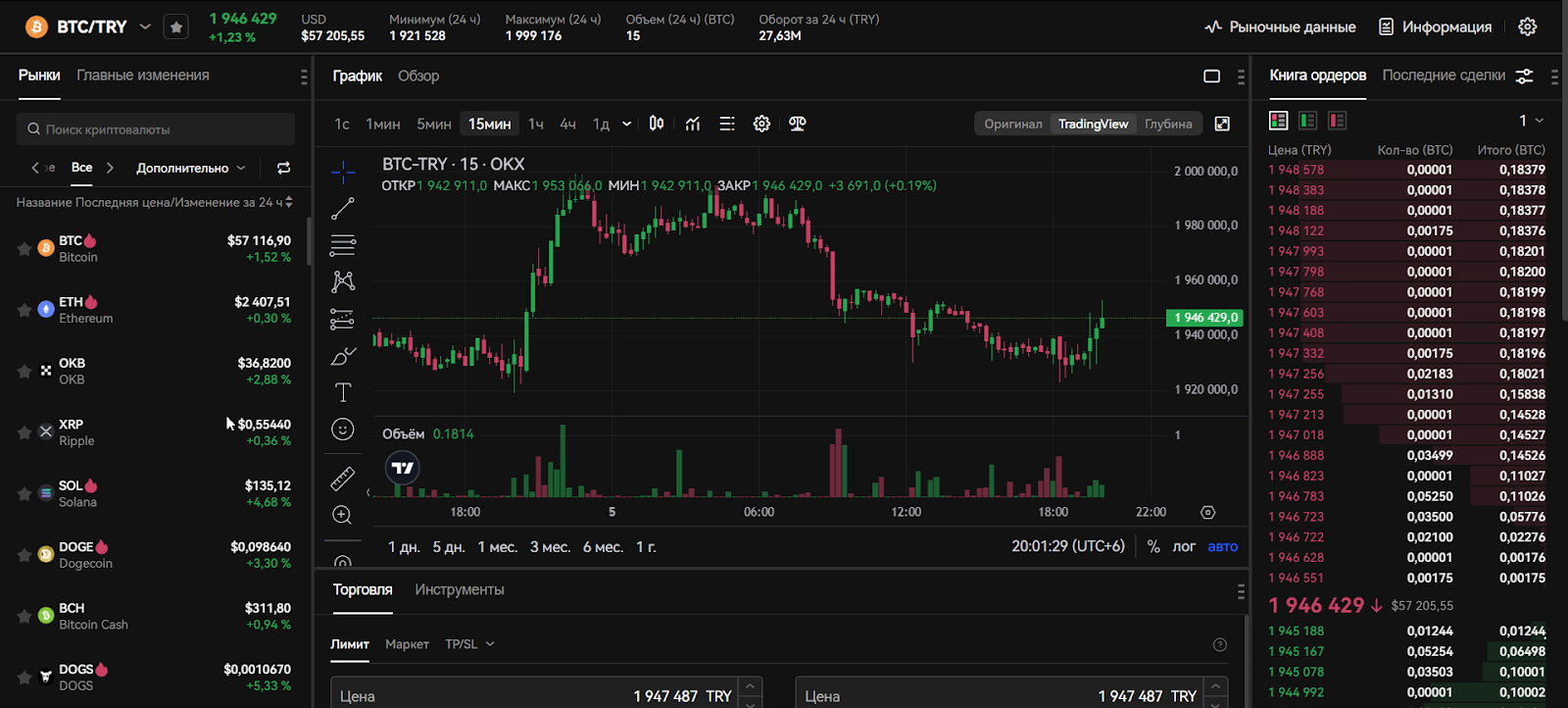Open order book filter sliders settings
Image resolution: width=1568 pixels, height=708 pixels.
tap(1525, 76)
